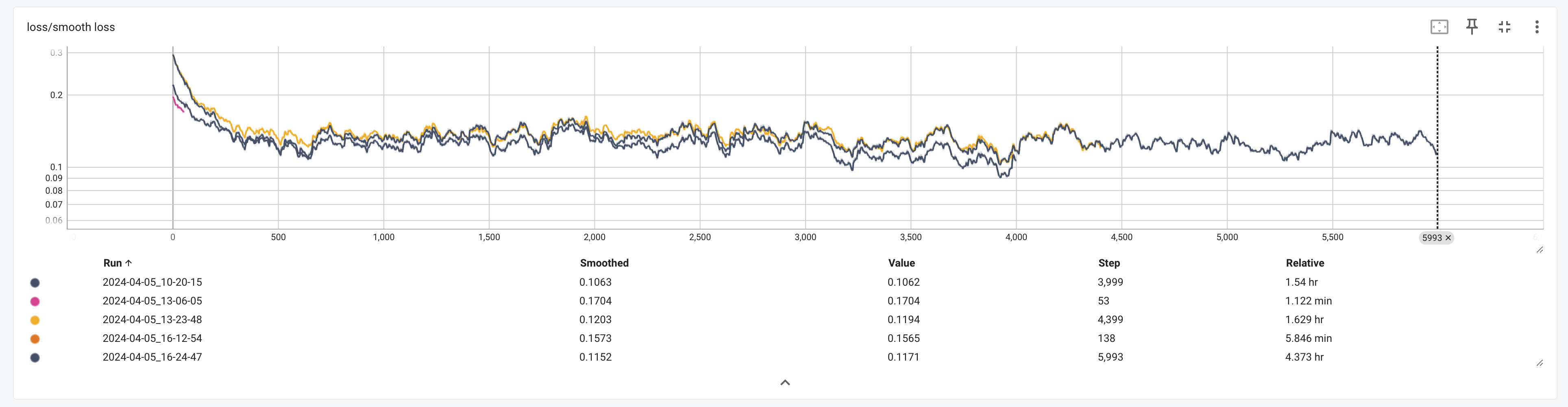The height and width of the screenshot is (407, 1568).
Task: Collapse the chart from full width
Action: click(1504, 27)
